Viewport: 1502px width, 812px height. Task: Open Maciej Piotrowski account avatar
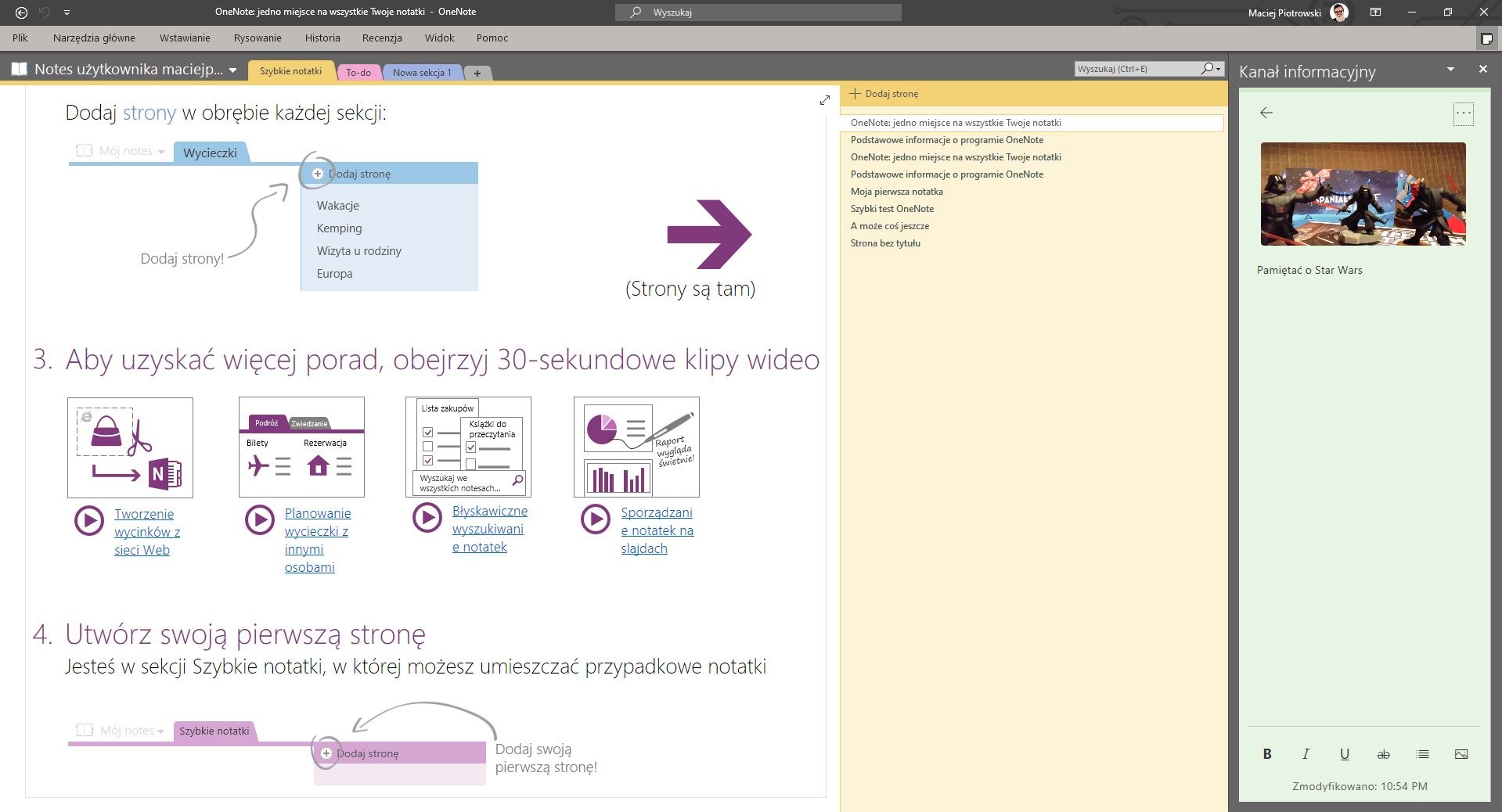pyautogui.click(x=1339, y=13)
